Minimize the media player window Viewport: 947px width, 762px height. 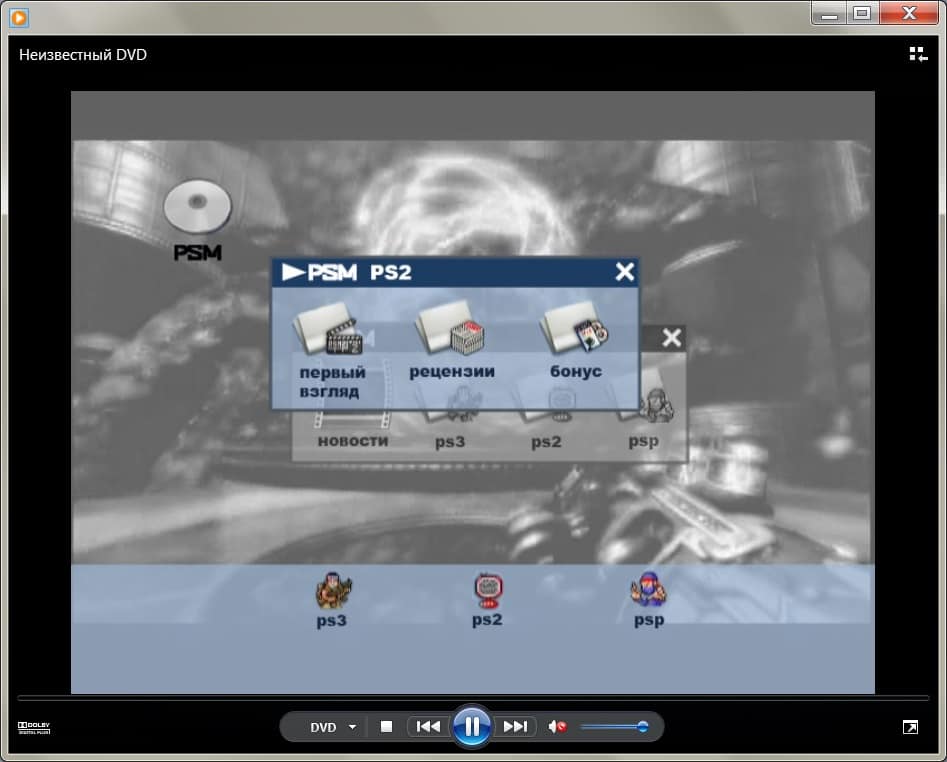(829, 13)
